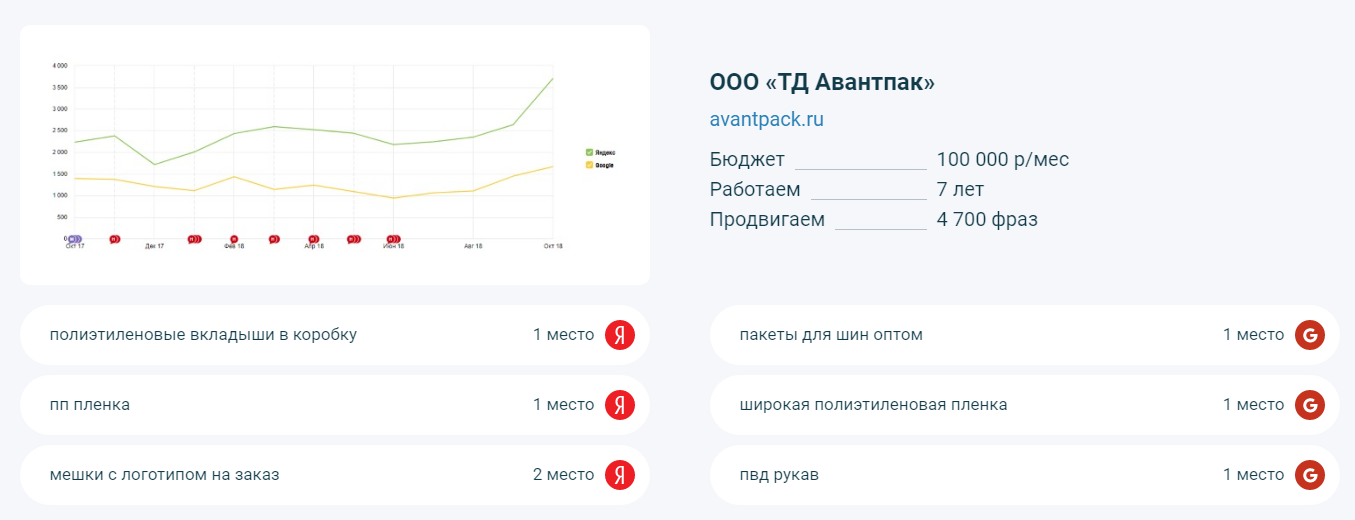Toggle the Google checkbox in chart legend
The image size is (1355, 520).
point(589,165)
